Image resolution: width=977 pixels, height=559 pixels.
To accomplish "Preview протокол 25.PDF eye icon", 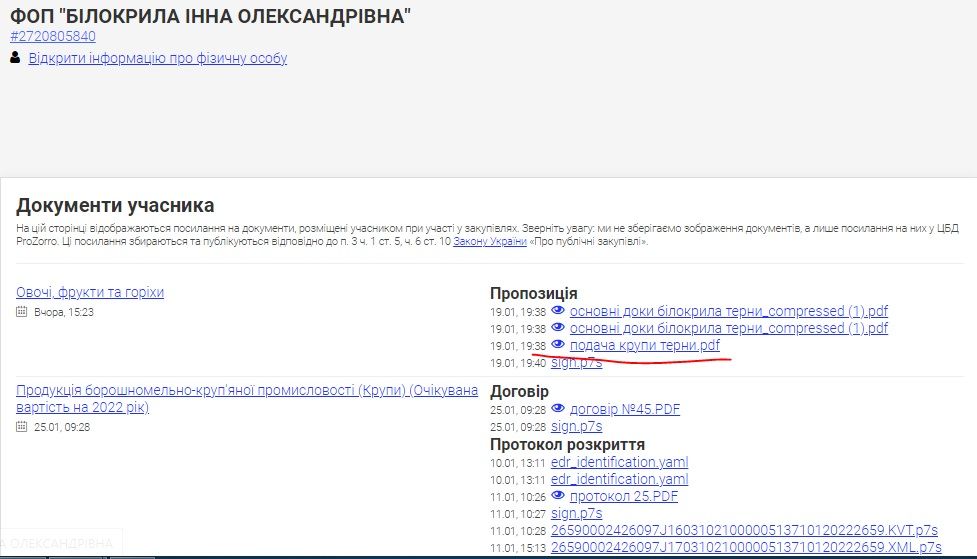I will coord(558,495).
